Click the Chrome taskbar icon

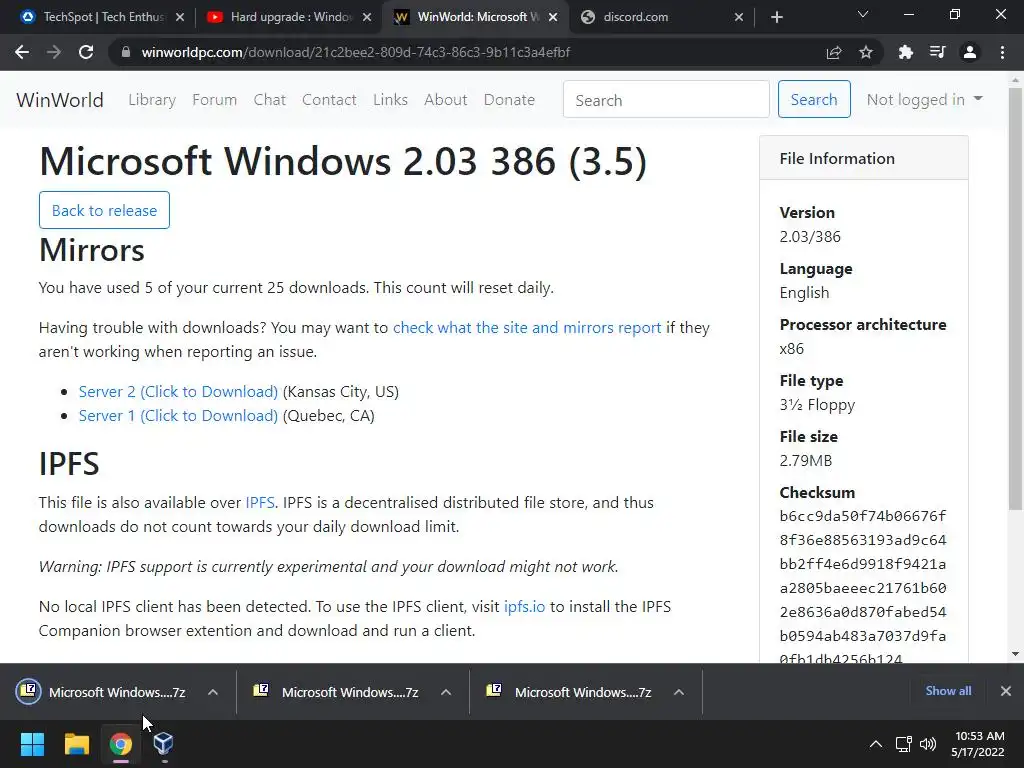121,744
